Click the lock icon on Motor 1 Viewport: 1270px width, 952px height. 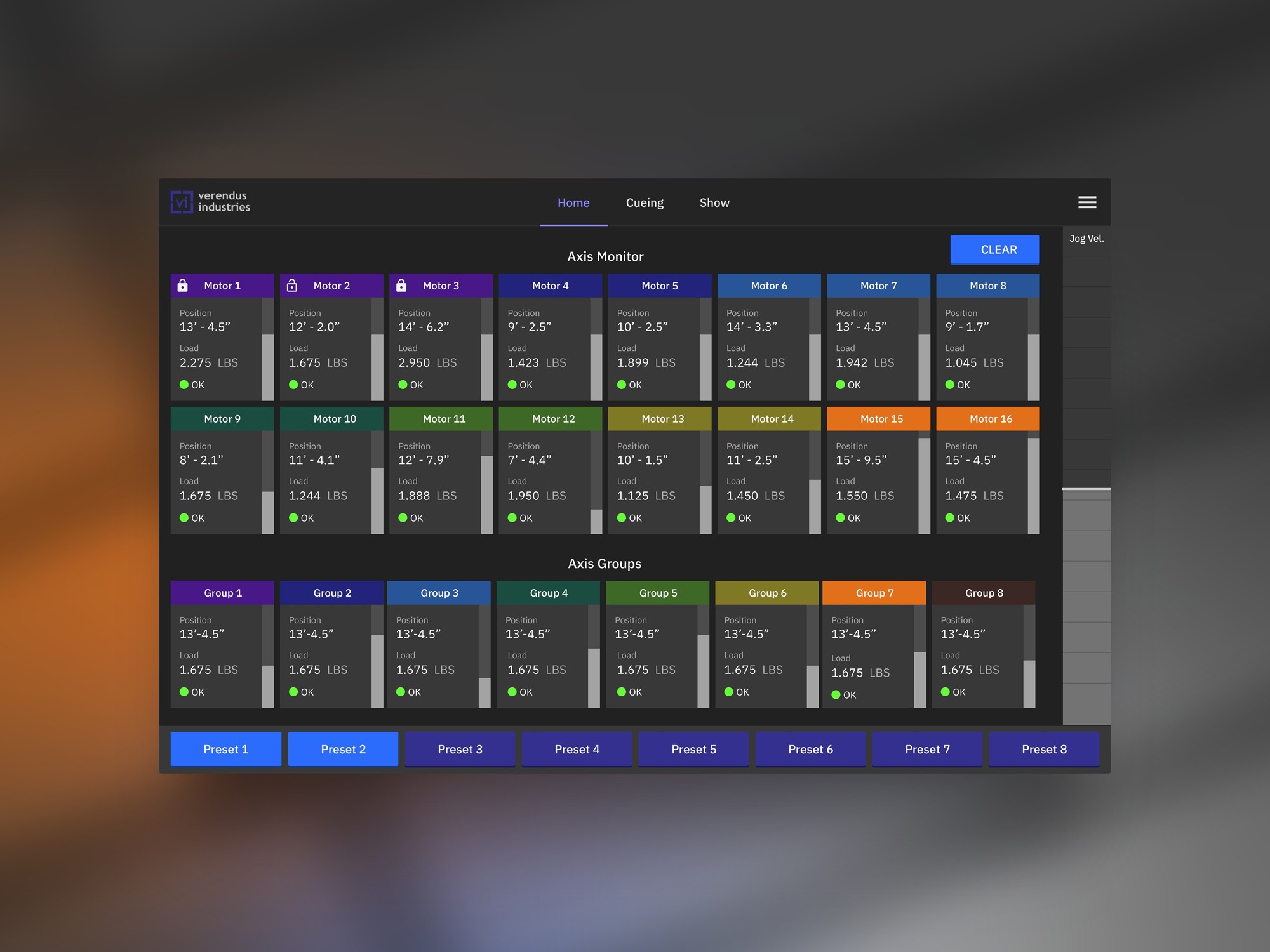[184, 286]
